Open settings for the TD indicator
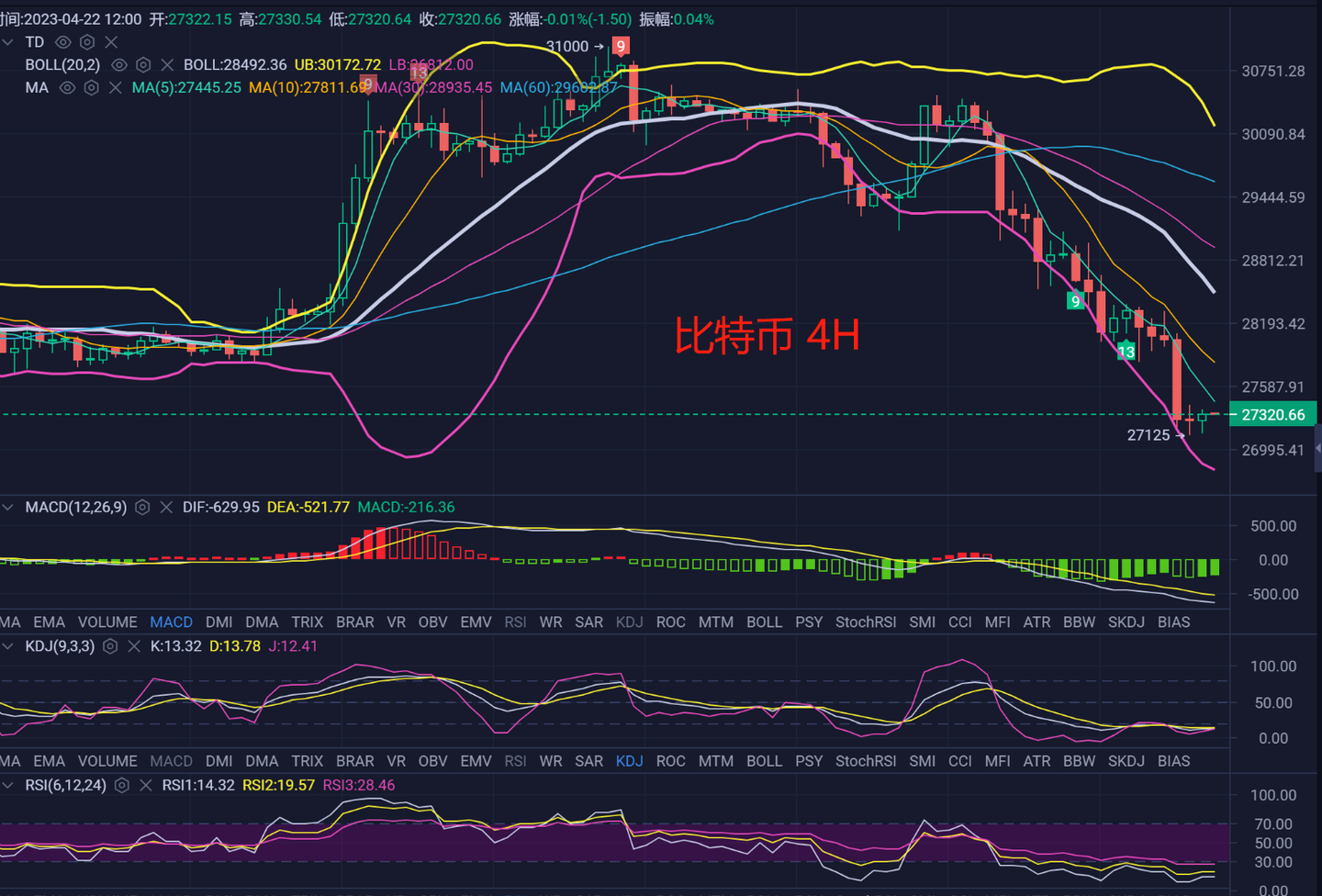The image size is (1322, 896). tap(87, 42)
